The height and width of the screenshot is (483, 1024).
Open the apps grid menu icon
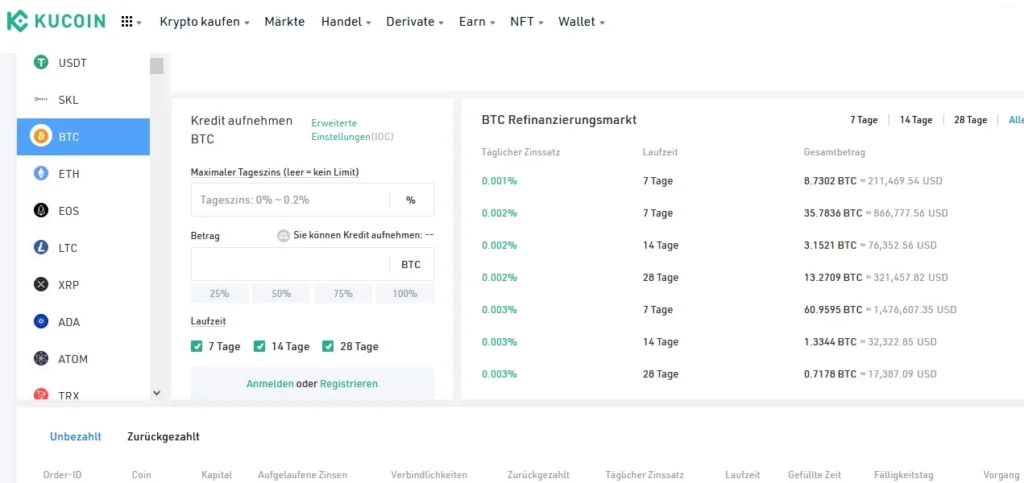click(127, 21)
